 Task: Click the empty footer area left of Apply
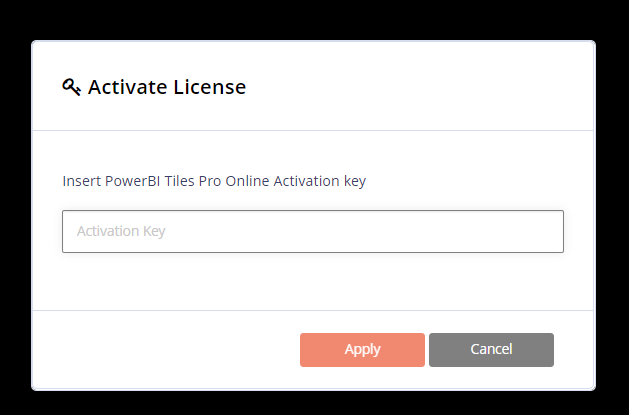pos(160,349)
